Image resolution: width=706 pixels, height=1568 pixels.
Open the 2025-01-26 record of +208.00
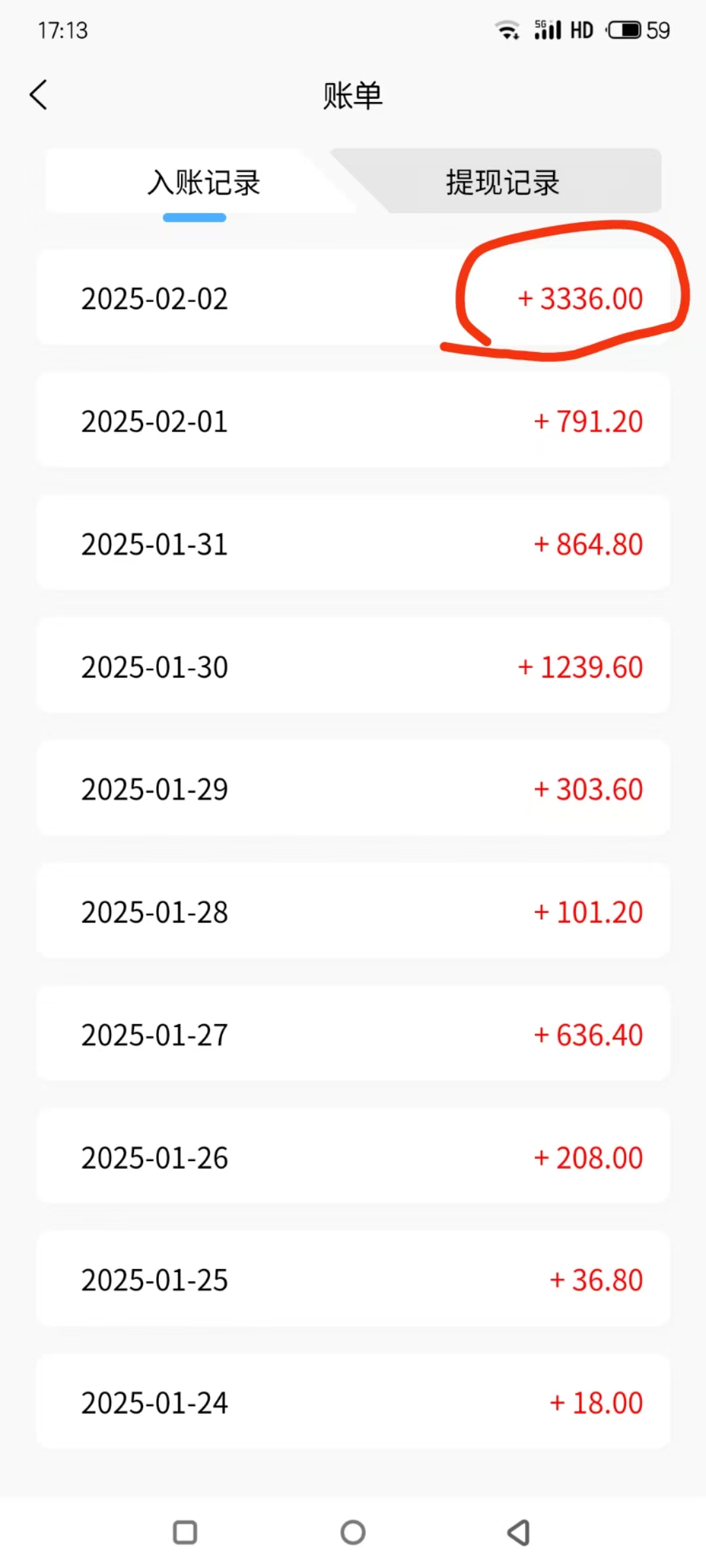pos(353,1157)
